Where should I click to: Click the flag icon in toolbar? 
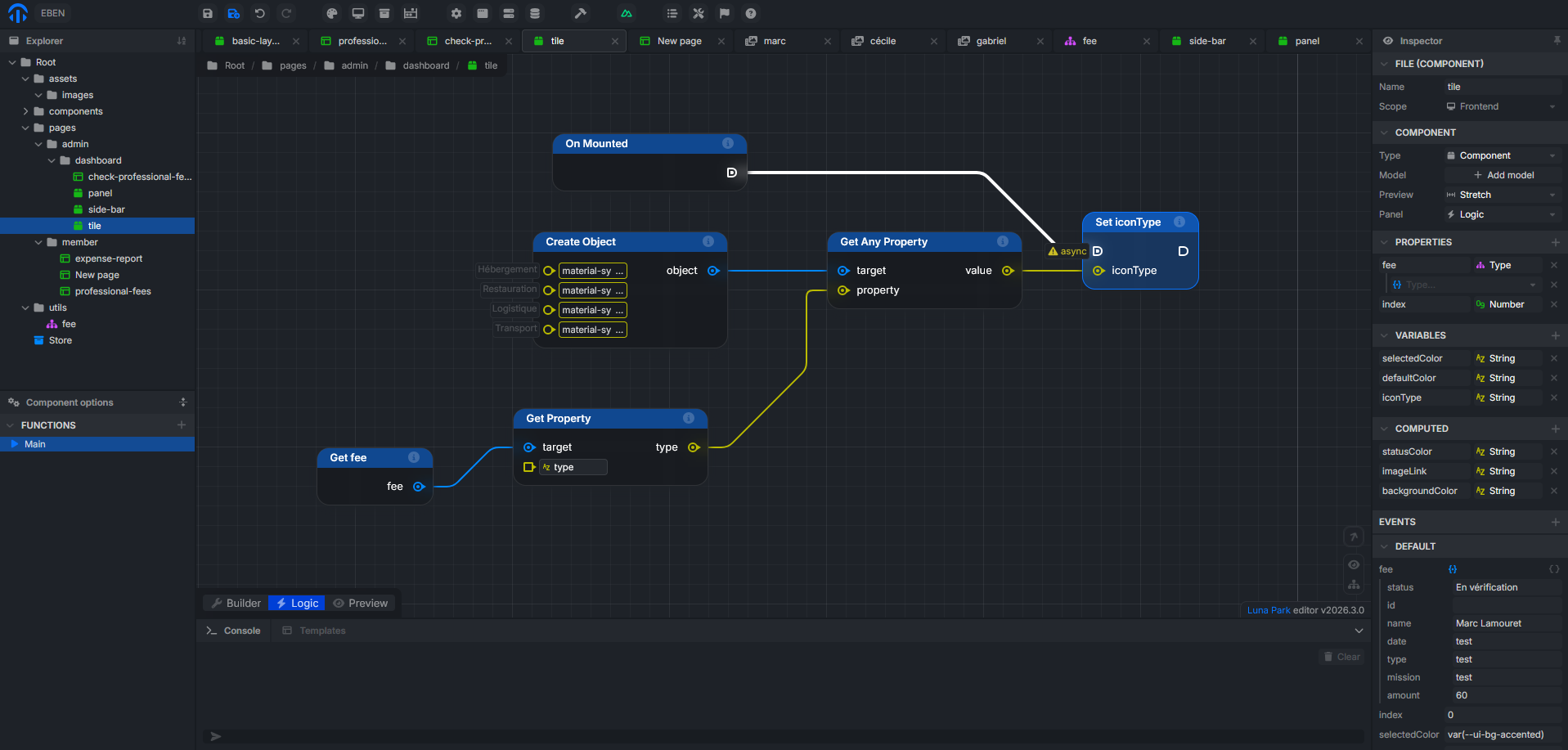pos(725,13)
